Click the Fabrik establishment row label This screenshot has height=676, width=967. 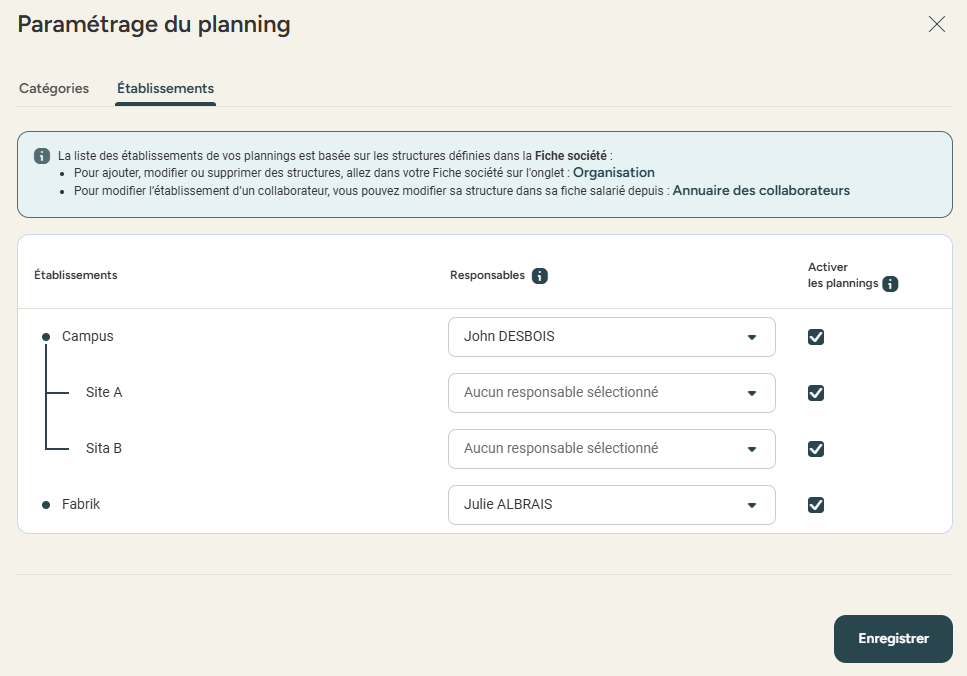81,504
